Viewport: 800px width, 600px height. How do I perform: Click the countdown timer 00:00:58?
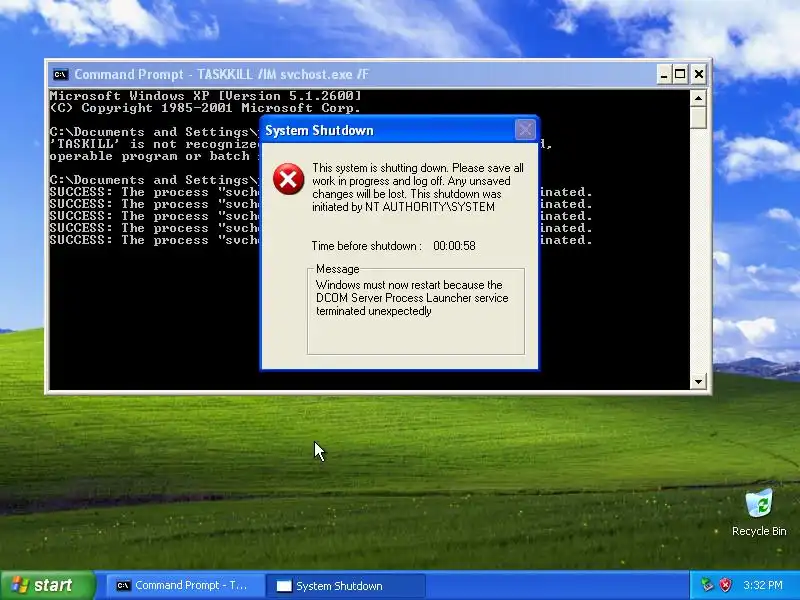click(x=454, y=246)
